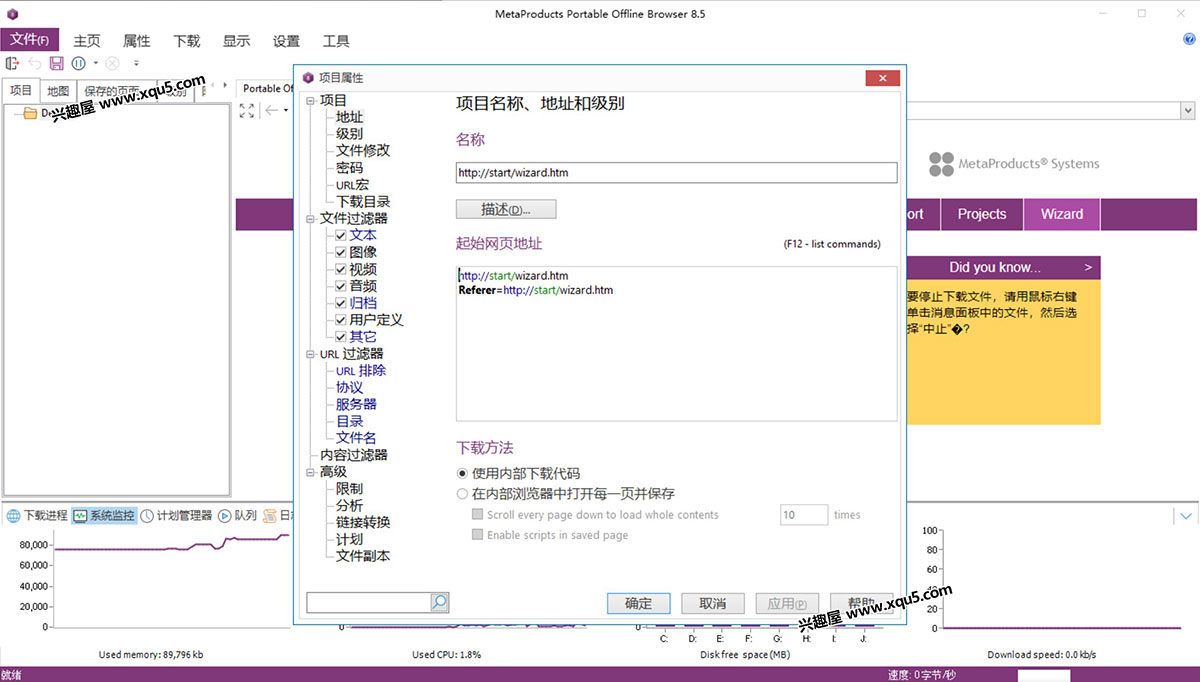Click the 描述 button
The height and width of the screenshot is (682, 1200).
[x=505, y=210]
